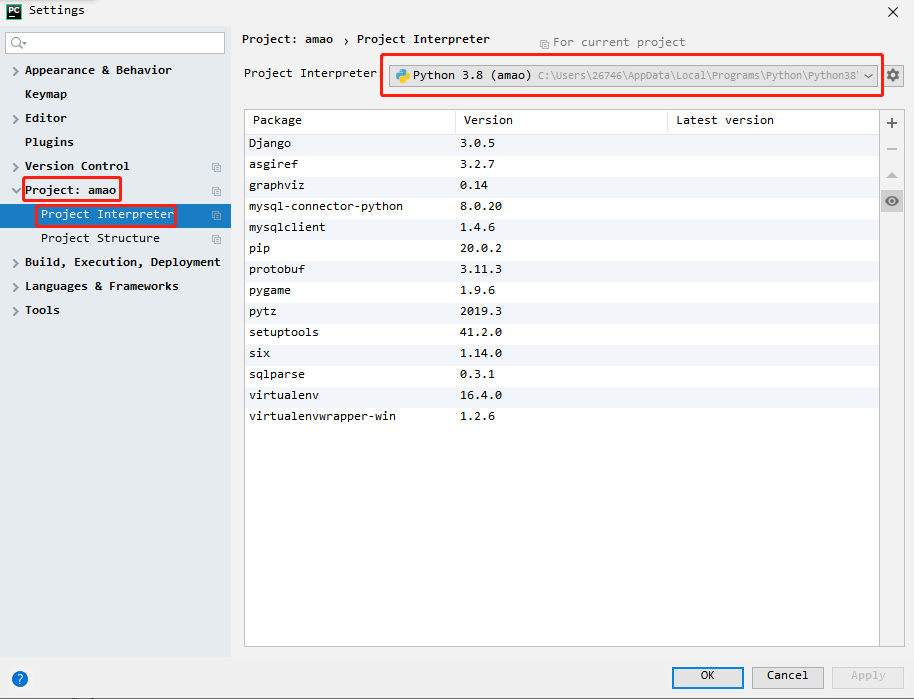Select the pygame package row

click(562, 290)
